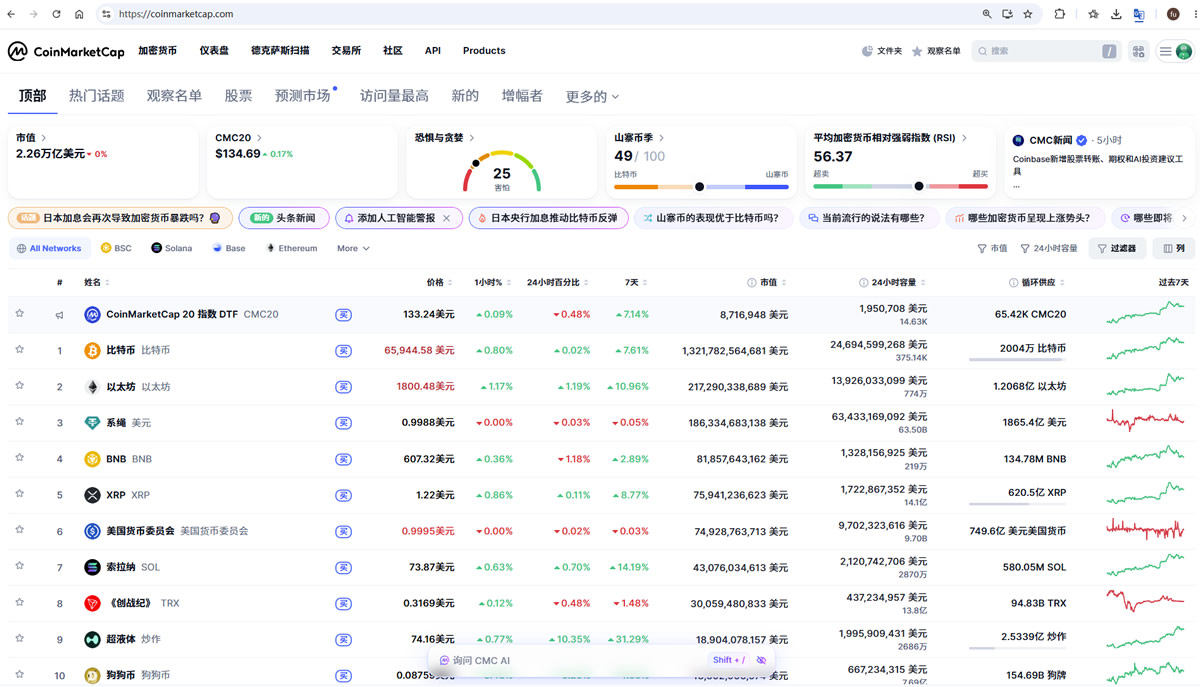Viewport: 1200px width, 687px height.
Task: Click the BNB coin logo
Action: point(93,459)
